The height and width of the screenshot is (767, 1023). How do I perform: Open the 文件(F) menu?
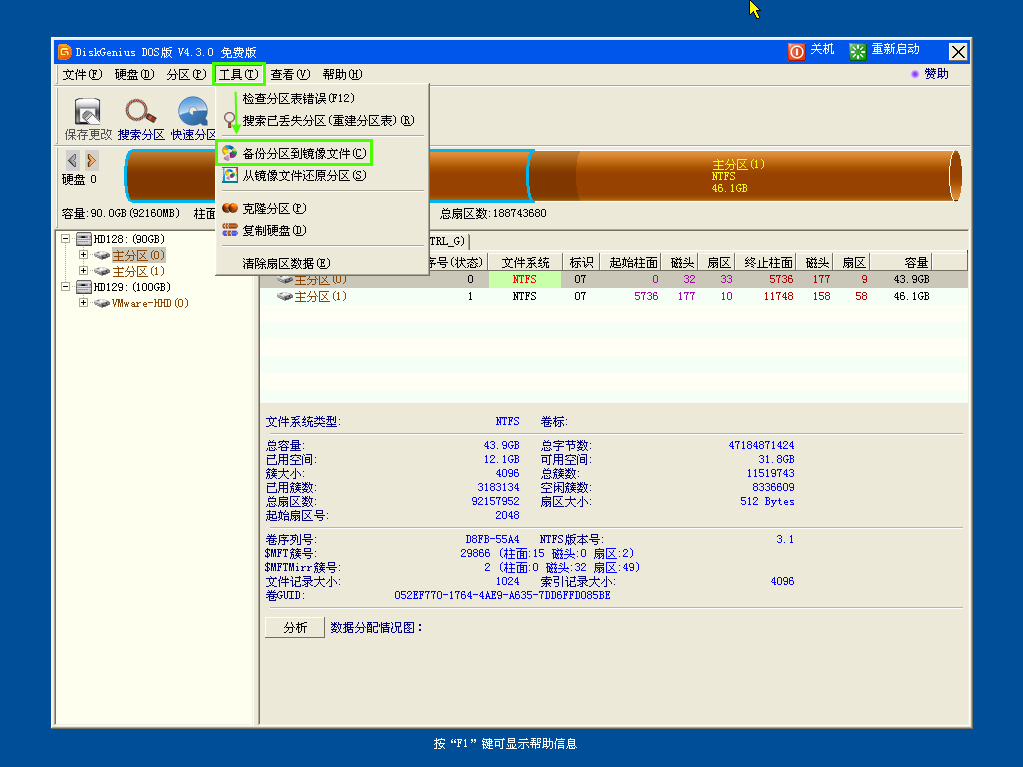pyautogui.click(x=82, y=74)
